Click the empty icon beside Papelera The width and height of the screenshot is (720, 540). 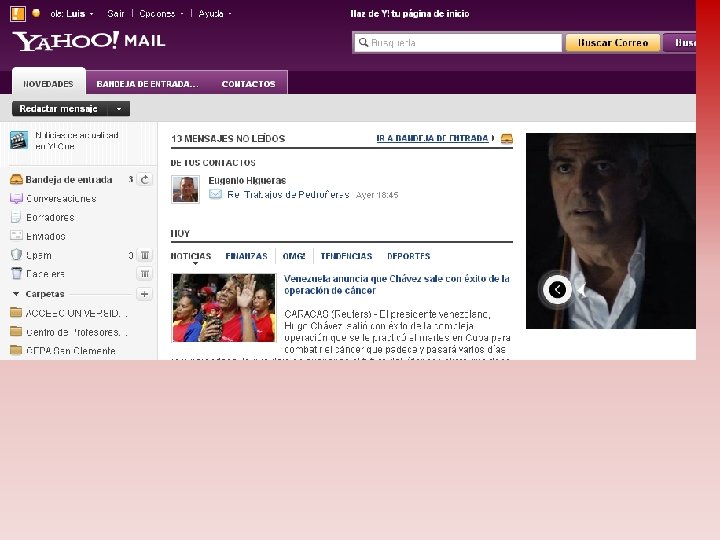coord(145,274)
